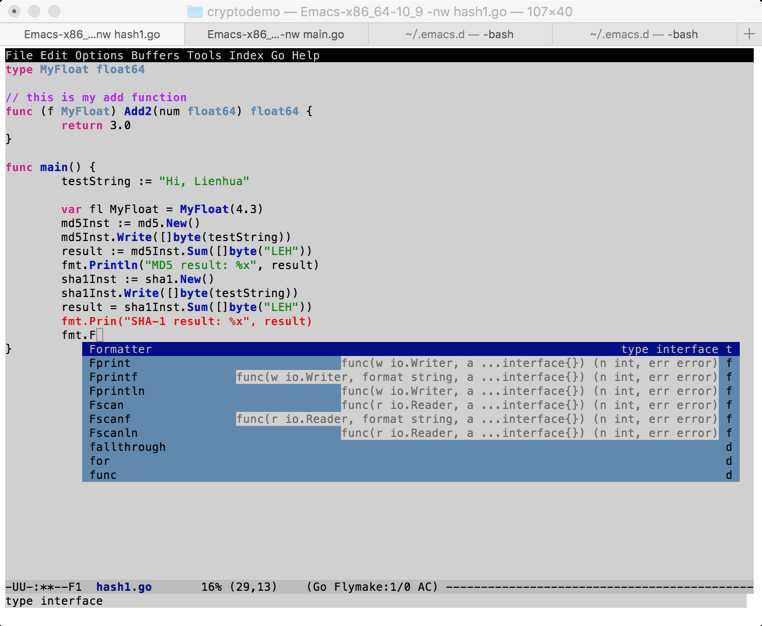Click the -UU-:**--F1 status in mode line
The image size is (762, 626).
tap(43, 587)
